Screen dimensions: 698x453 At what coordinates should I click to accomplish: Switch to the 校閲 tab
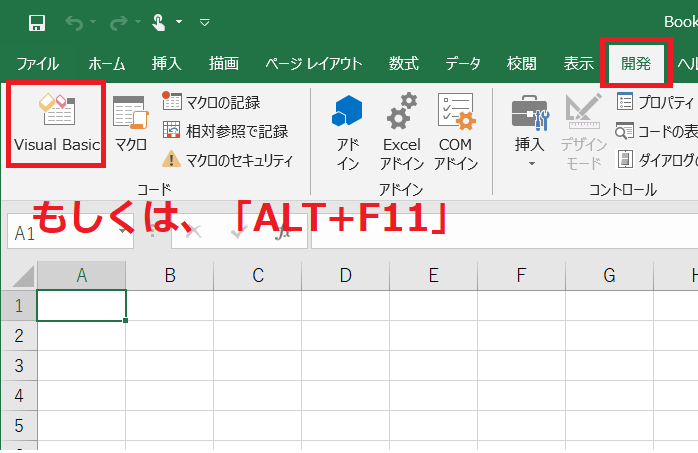point(521,64)
